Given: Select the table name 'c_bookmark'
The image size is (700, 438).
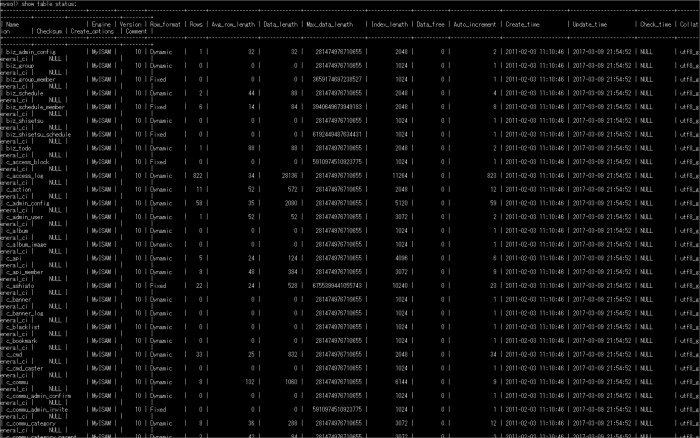Looking at the screenshot, I should (x=21, y=341).
